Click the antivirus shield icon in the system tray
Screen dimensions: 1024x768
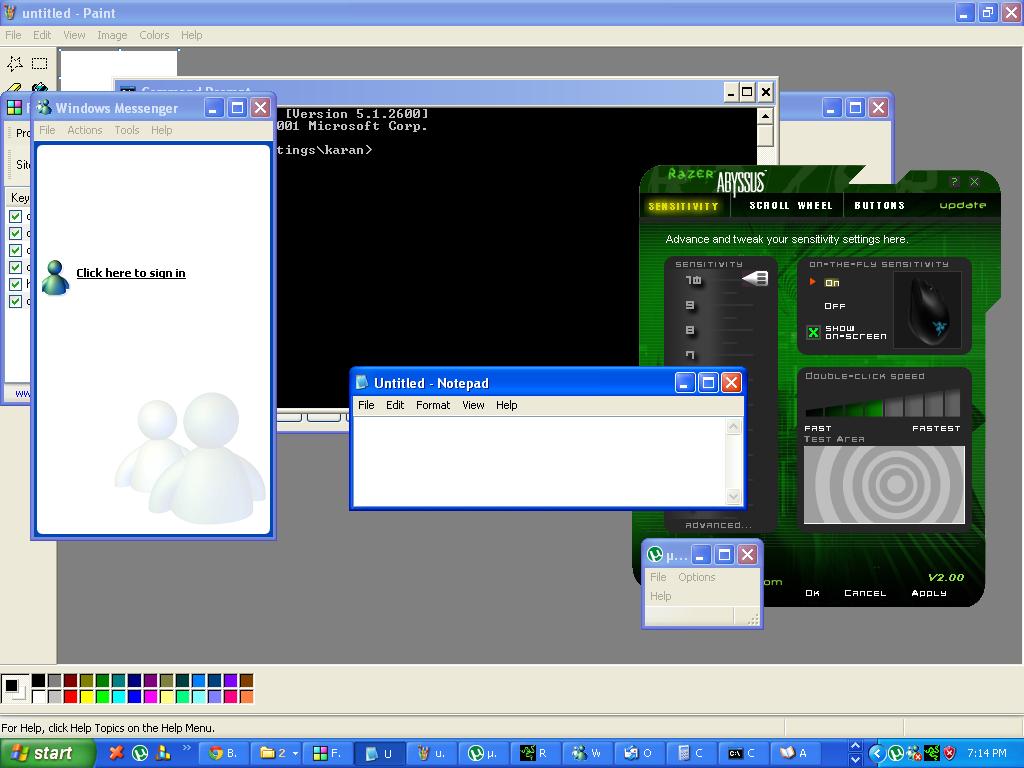(949, 753)
